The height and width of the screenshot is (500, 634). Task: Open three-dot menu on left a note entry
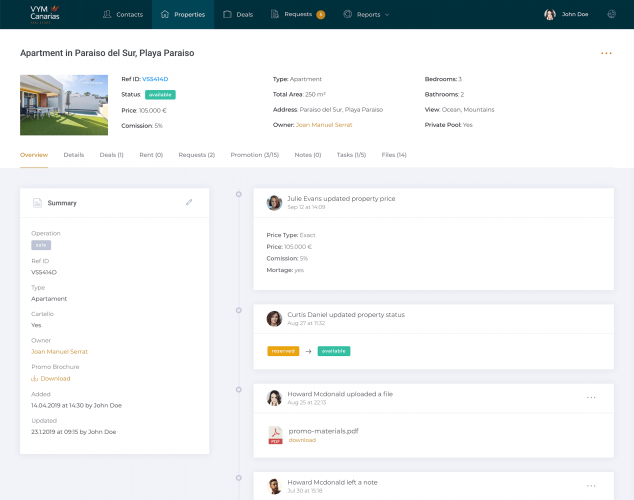[591, 485]
